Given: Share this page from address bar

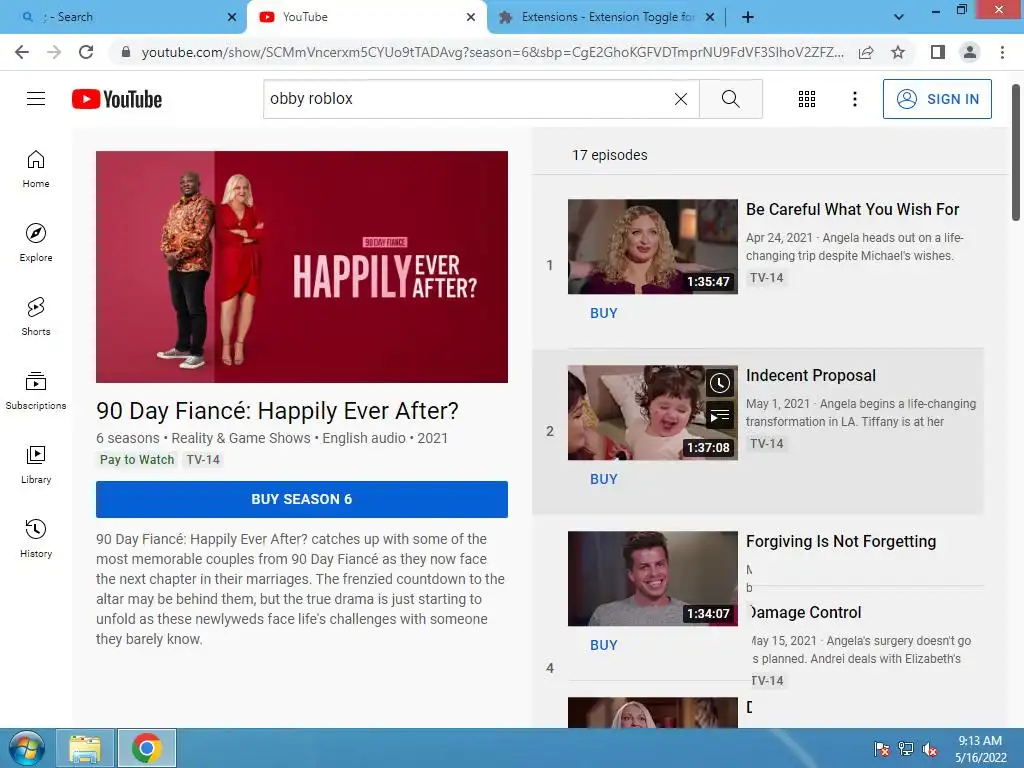Looking at the screenshot, I should tap(866, 52).
